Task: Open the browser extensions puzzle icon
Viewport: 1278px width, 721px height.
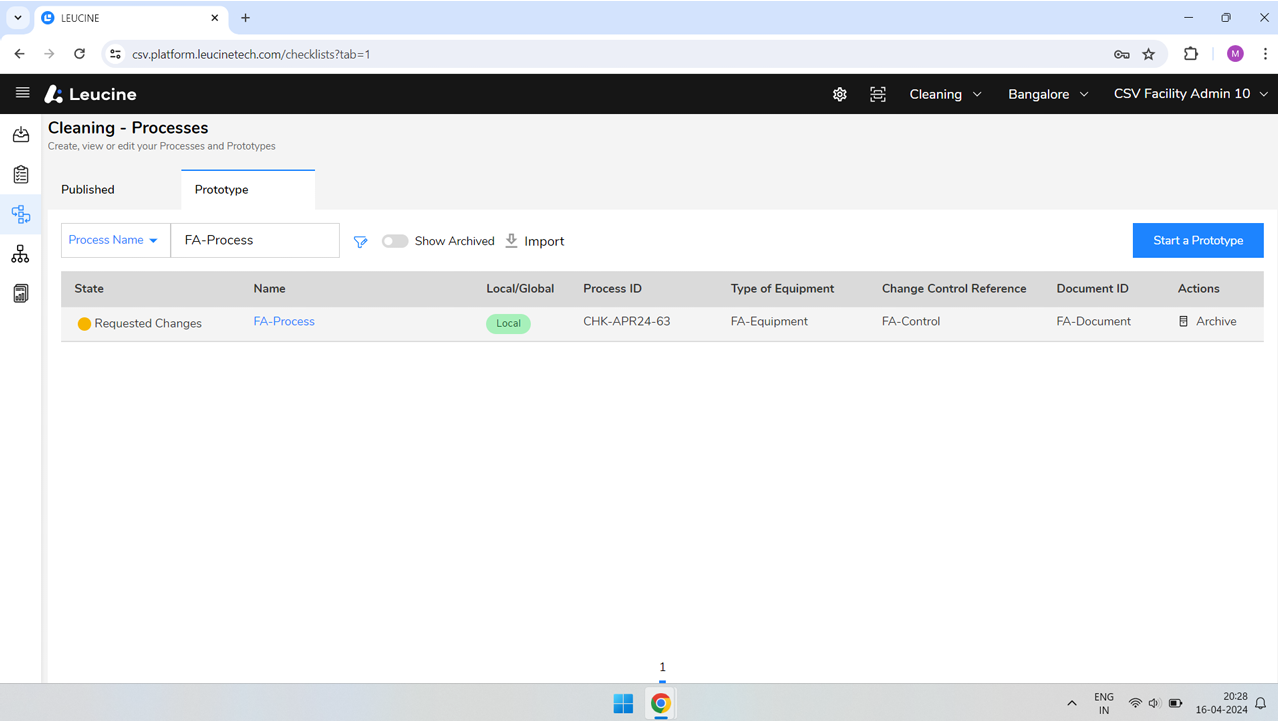Action: [x=1191, y=54]
